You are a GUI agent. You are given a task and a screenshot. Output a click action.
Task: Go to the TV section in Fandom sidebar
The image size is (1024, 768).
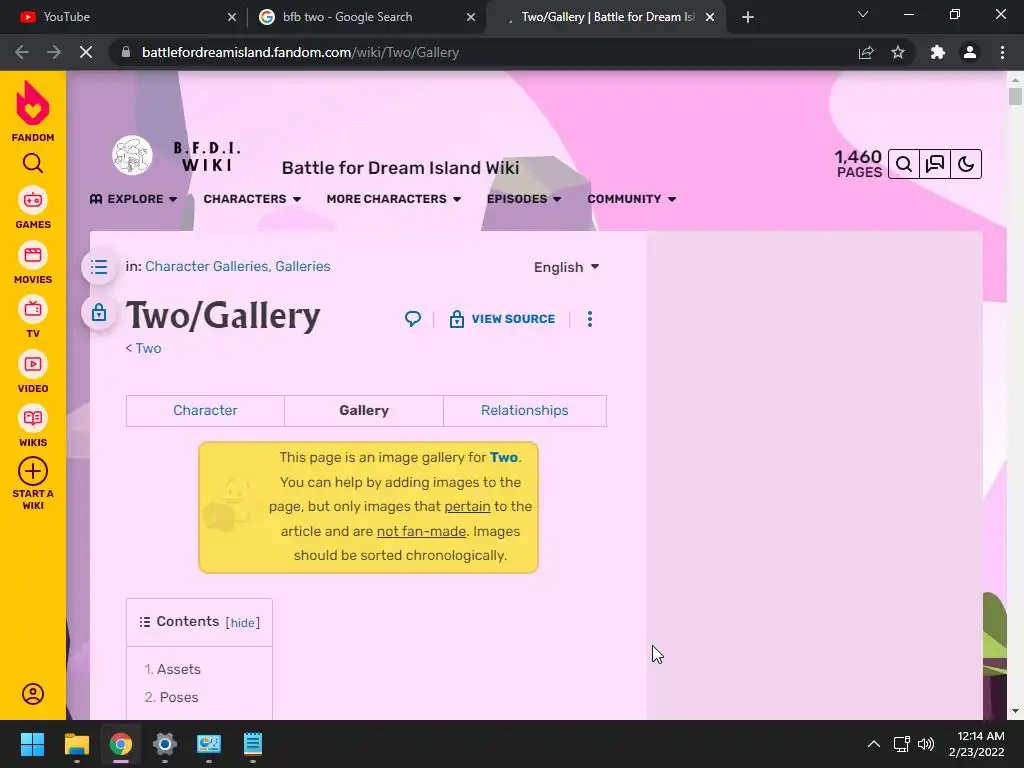[33, 318]
